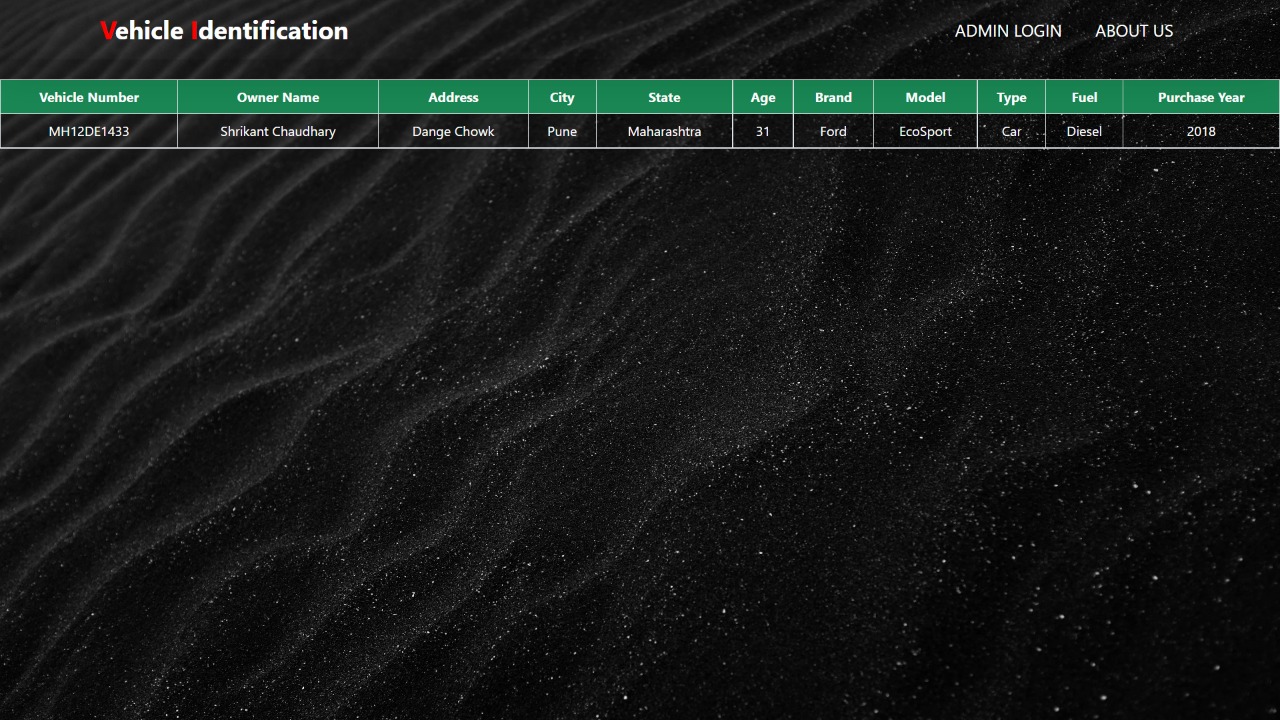Select the 2018 purchase year cell

click(x=1200, y=131)
